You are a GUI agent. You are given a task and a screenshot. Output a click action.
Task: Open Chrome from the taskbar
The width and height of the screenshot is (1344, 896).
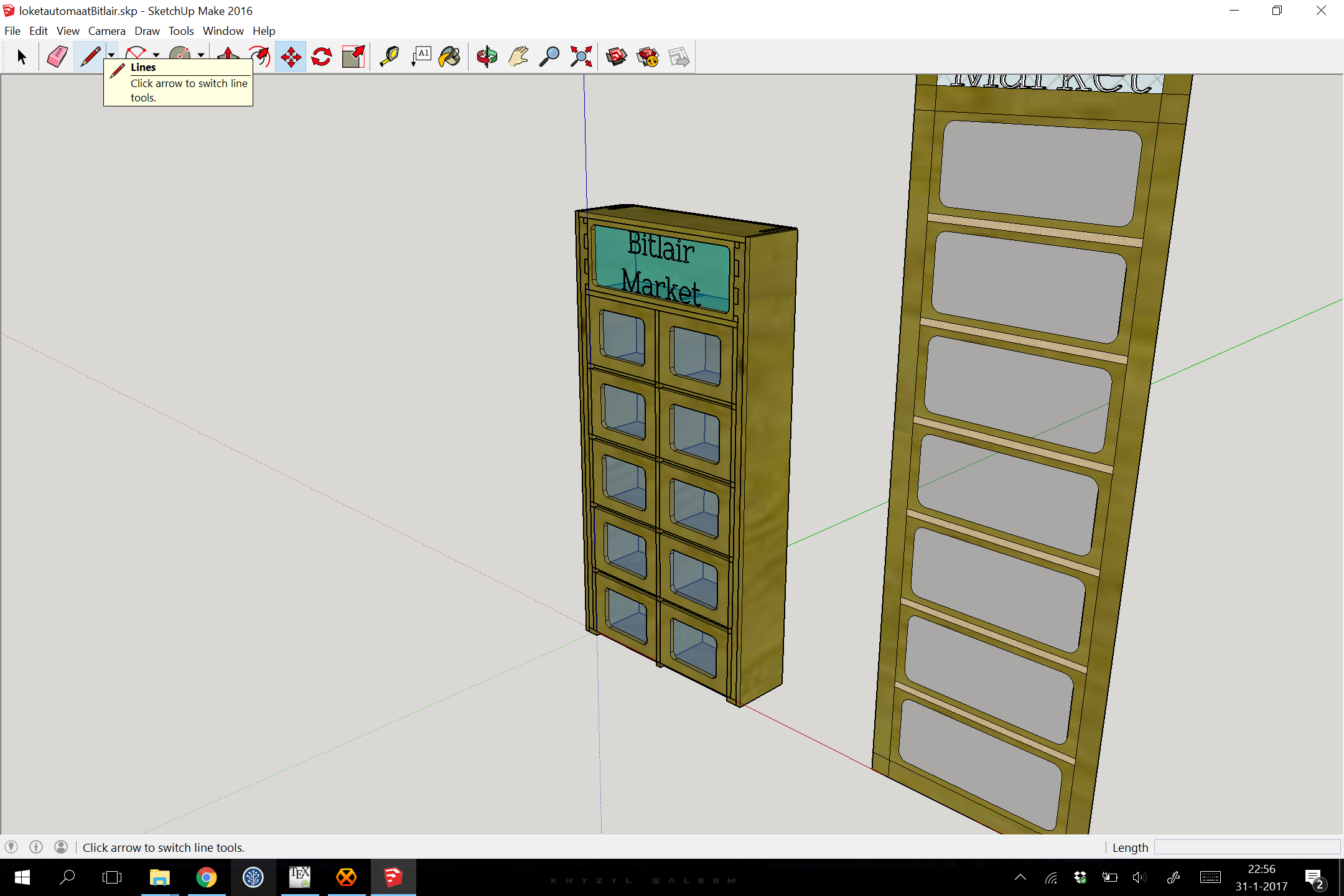(x=207, y=877)
